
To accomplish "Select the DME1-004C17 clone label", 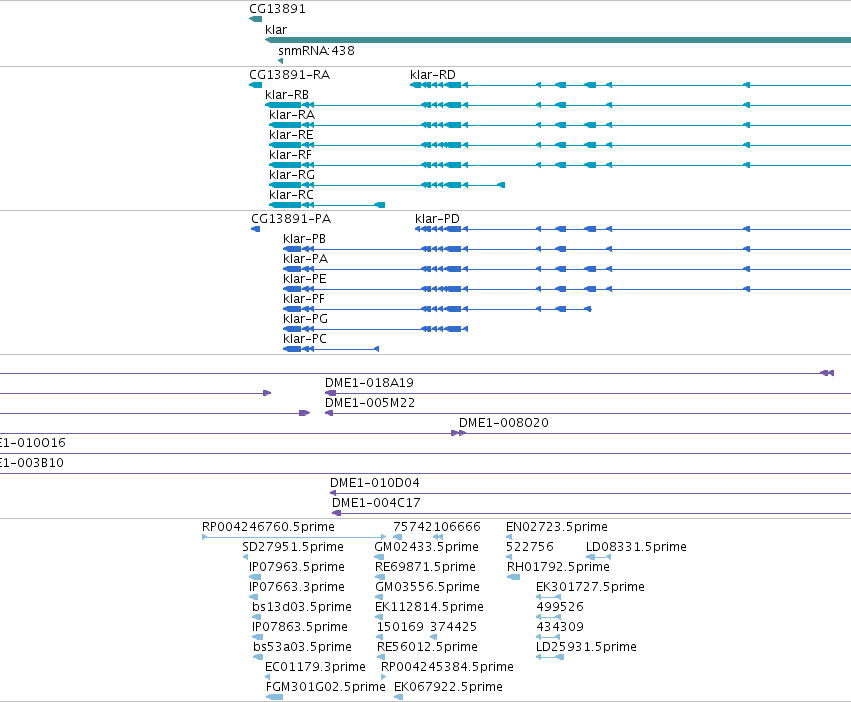I will point(376,503).
